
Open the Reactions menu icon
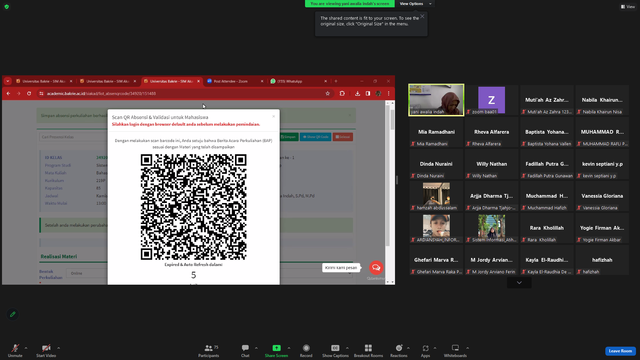click(x=399, y=348)
